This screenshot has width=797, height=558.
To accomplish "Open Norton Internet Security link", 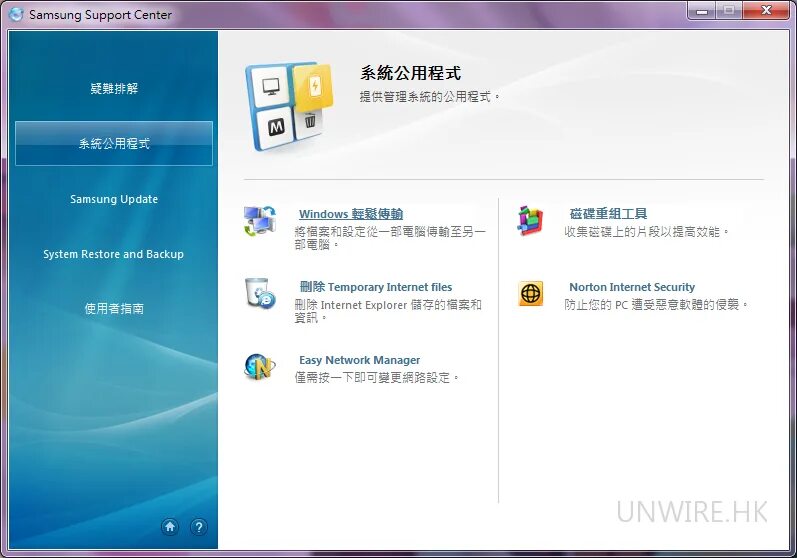I will tap(632, 287).
